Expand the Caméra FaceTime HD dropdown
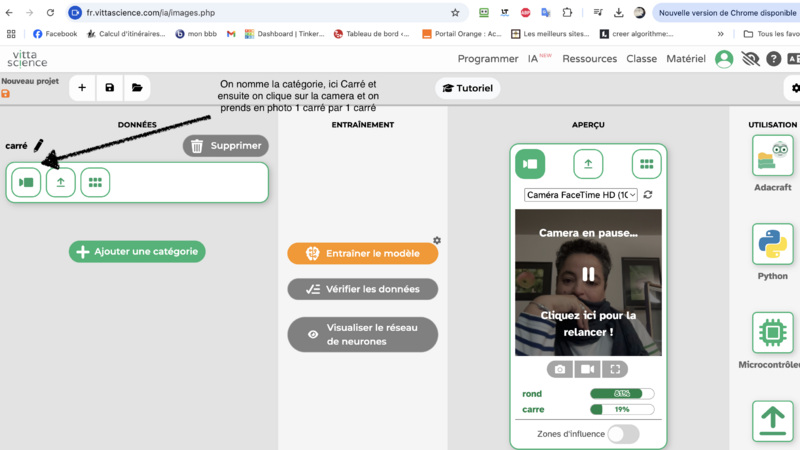The image size is (800, 450). 581,195
